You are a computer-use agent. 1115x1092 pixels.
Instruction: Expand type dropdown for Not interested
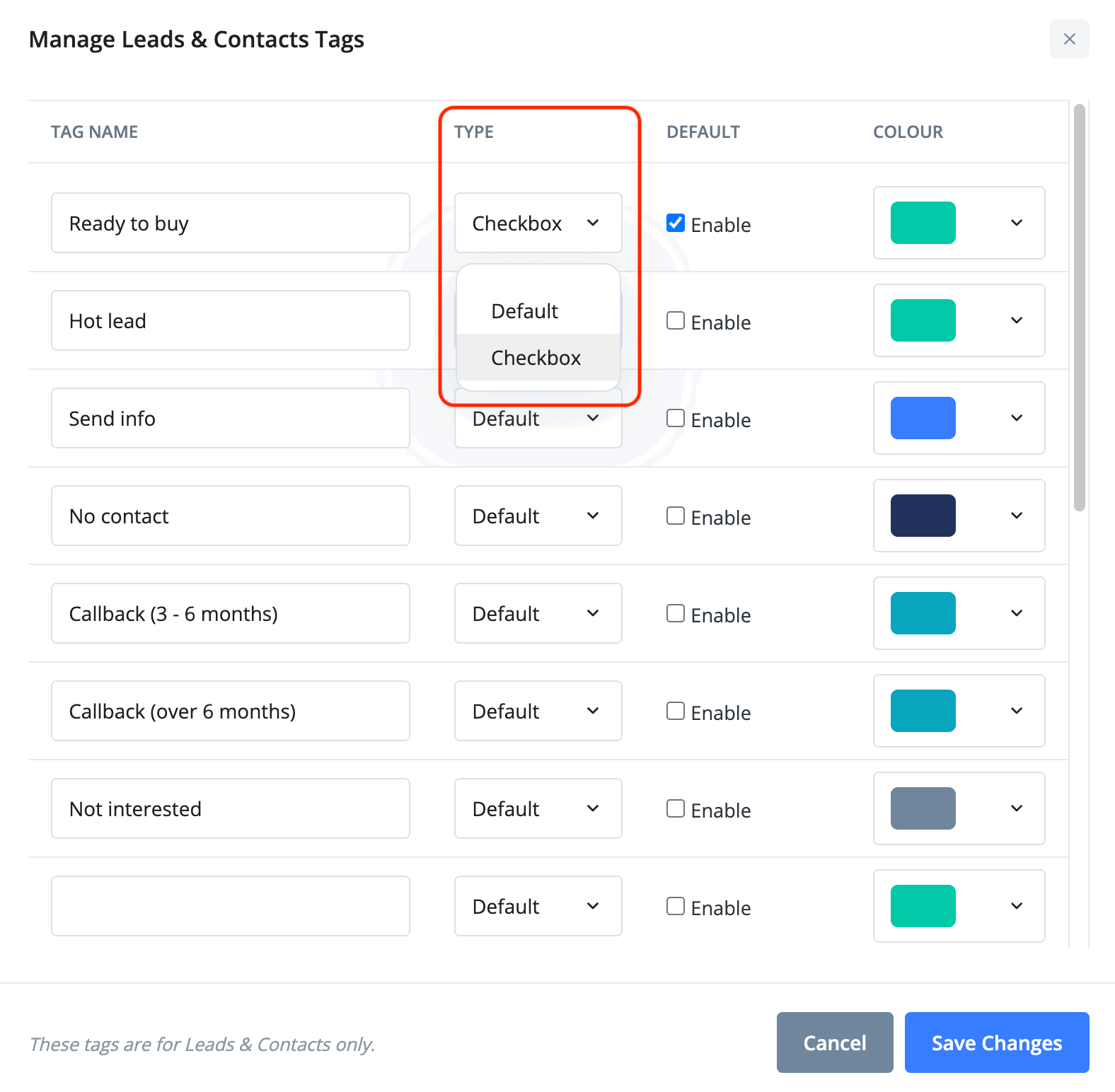tap(538, 809)
